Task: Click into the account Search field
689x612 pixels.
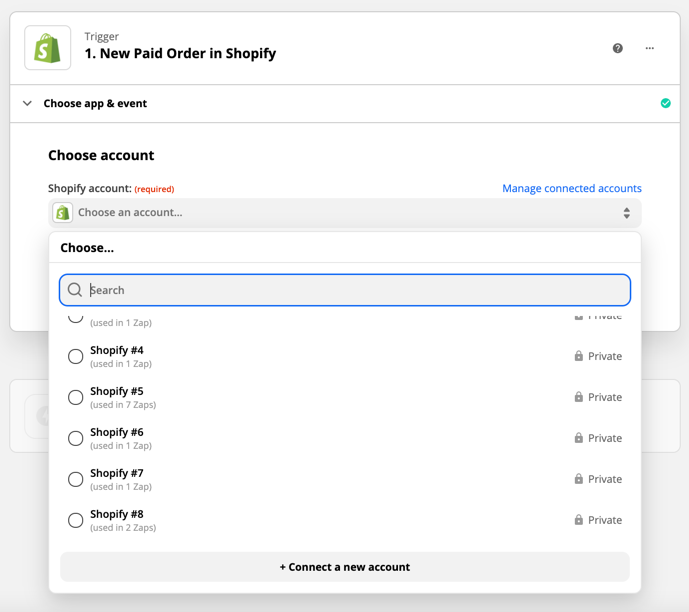Action: coord(355,290)
